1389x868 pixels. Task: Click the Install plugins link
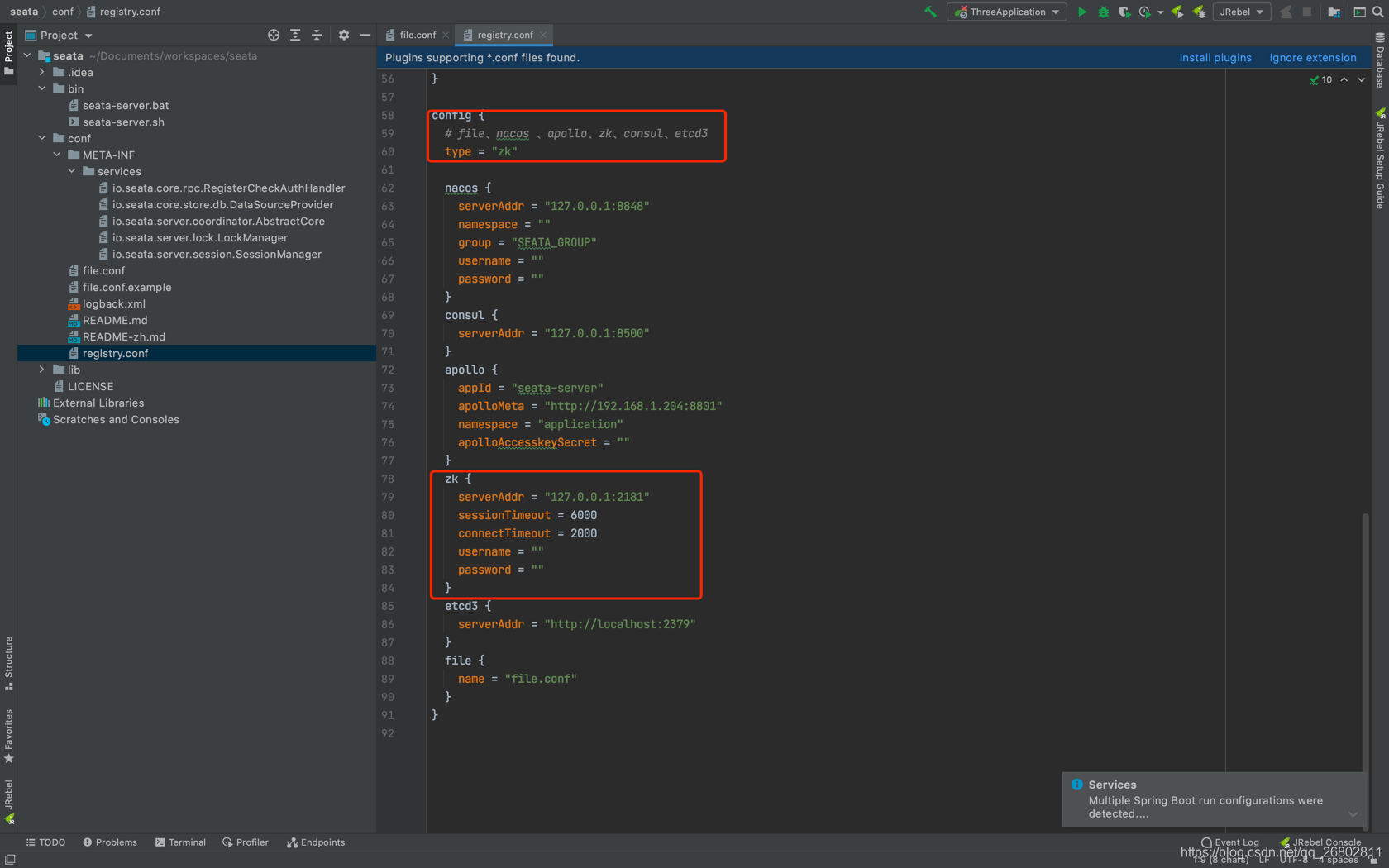click(x=1215, y=58)
